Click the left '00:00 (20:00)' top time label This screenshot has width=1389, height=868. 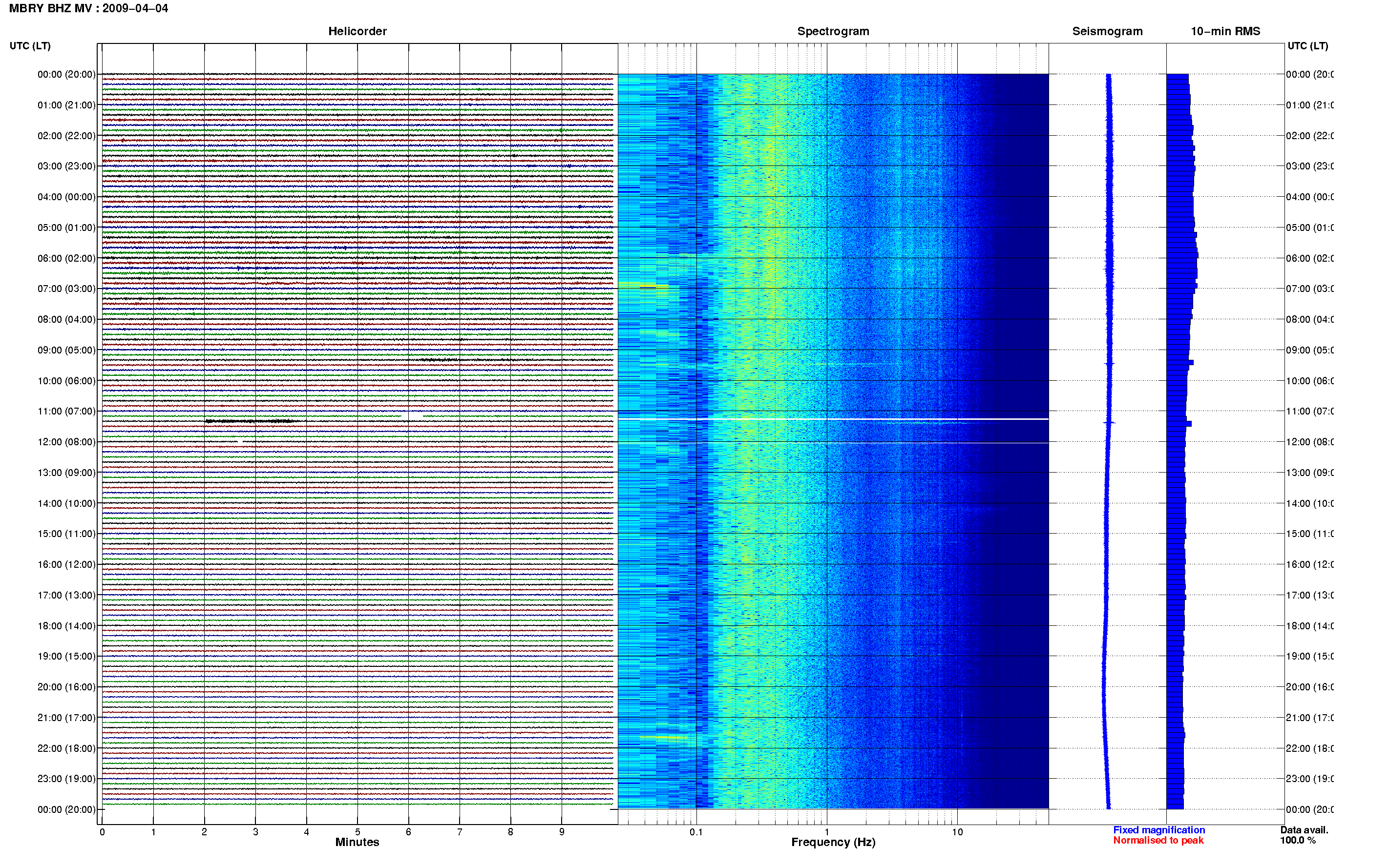point(66,74)
